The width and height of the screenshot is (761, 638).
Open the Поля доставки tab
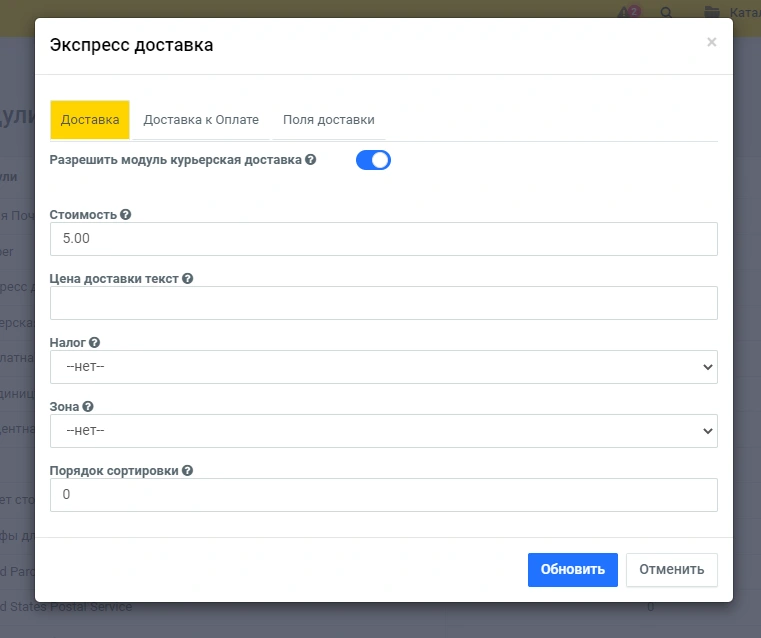tap(328, 120)
